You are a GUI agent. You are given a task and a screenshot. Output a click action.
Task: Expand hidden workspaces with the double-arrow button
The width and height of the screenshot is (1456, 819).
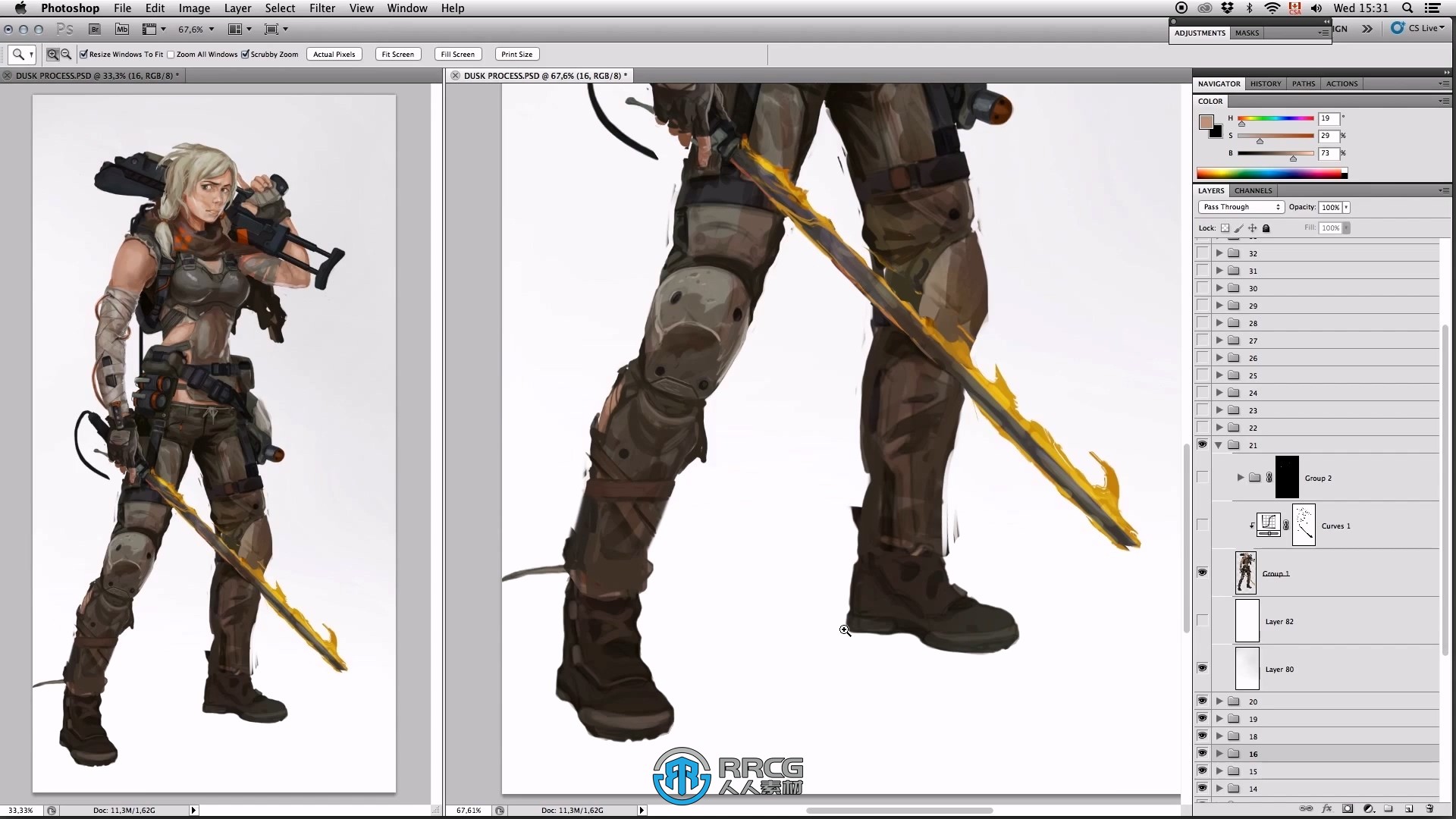(x=1367, y=29)
